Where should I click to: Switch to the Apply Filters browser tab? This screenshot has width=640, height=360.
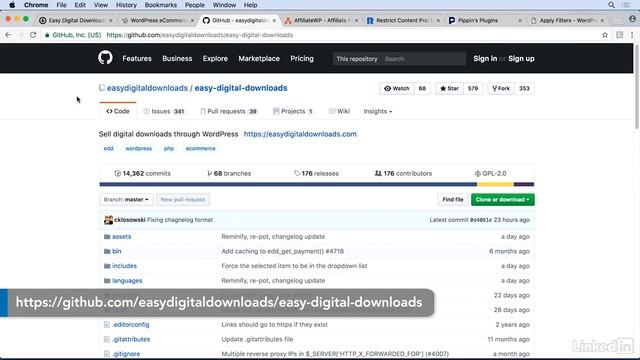pos(567,20)
